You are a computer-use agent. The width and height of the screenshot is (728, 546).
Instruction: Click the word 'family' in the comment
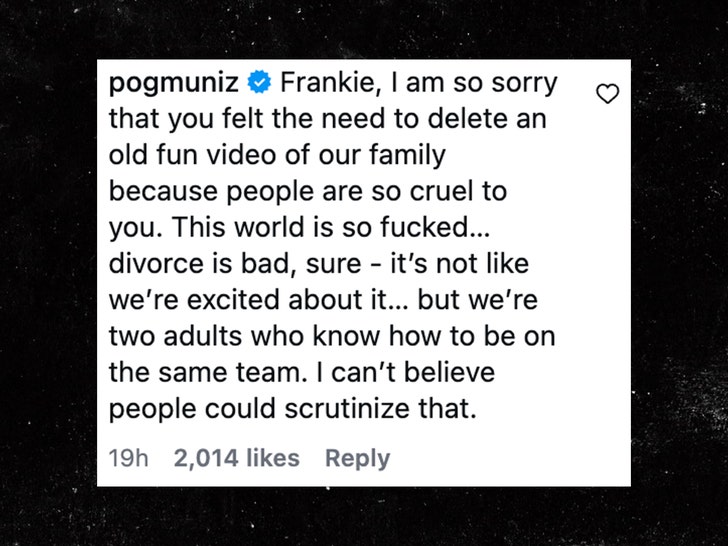point(408,156)
